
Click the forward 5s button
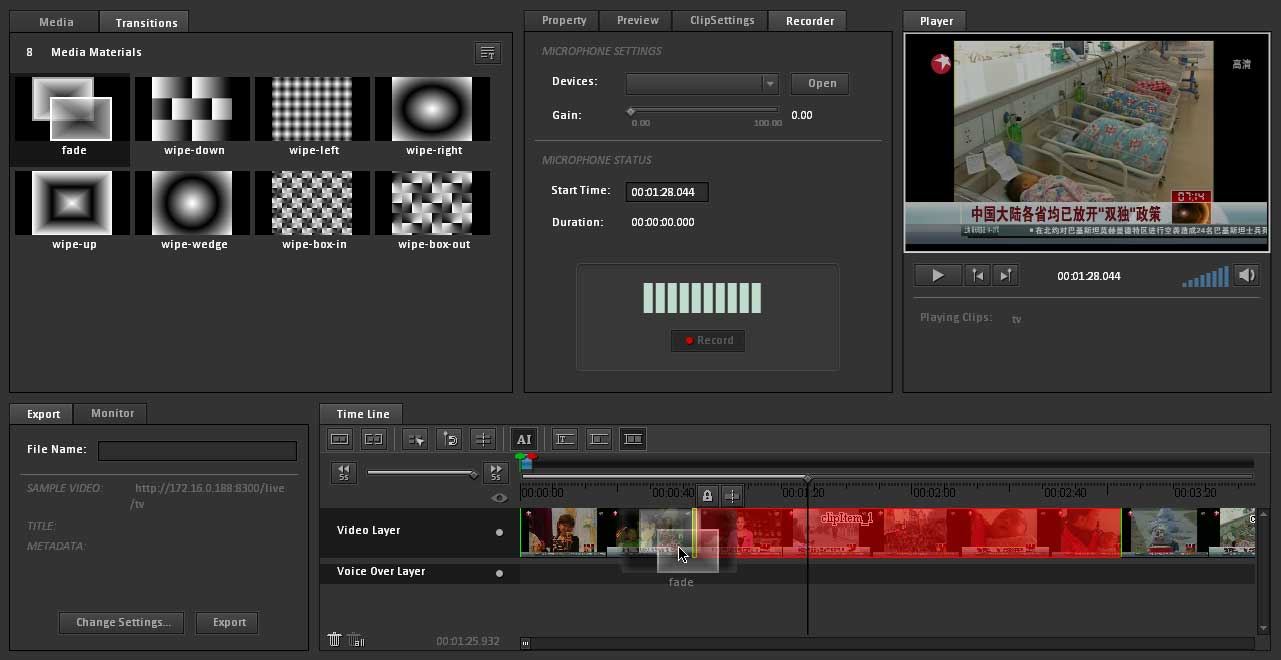495,472
